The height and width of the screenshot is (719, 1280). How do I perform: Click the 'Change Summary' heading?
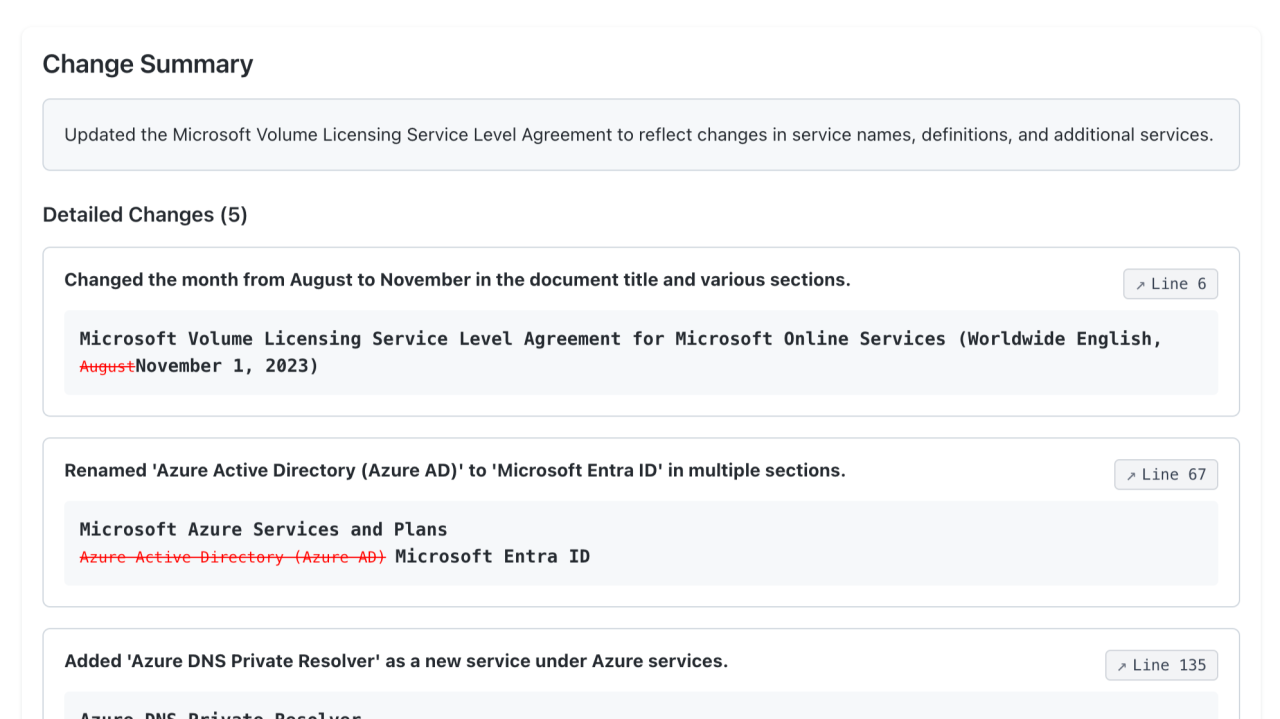pos(147,64)
